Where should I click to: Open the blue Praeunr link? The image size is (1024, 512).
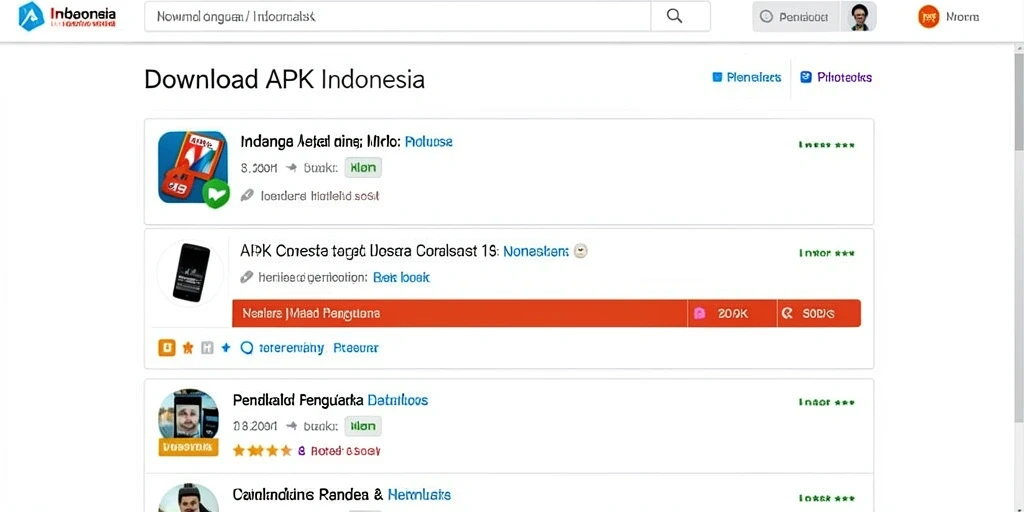point(356,348)
